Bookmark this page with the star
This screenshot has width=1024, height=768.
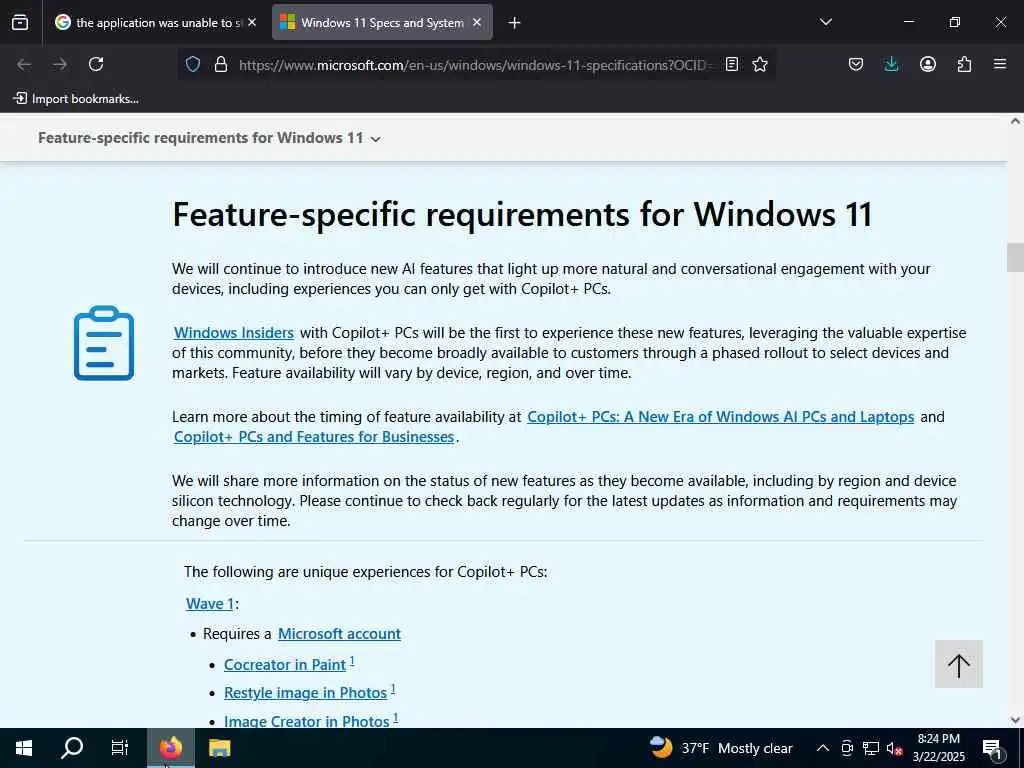pyautogui.click(x=760, y=64)
